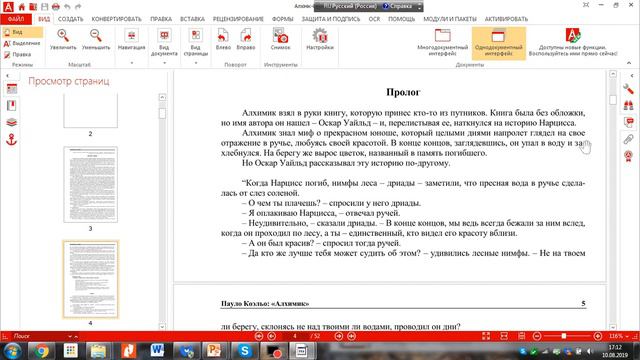Click the fit-width view icon in status bar
Screen dimensions: 640x360
(x=504, y=336)
